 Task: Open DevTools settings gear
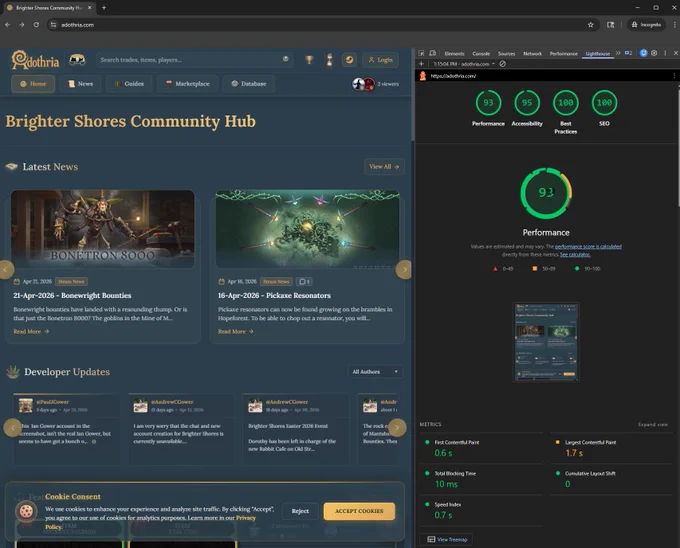[654, 53]
